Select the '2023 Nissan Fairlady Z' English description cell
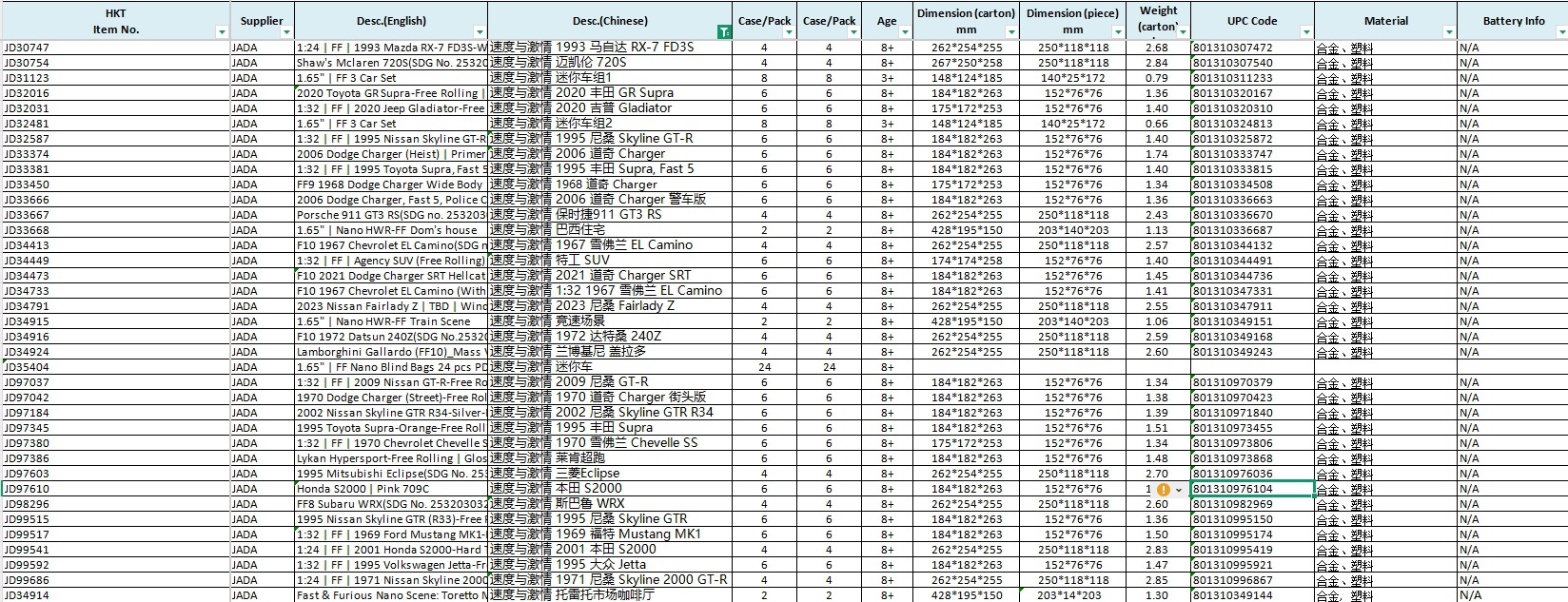The width and height of the screenshot is (1568, 602). 391,306
